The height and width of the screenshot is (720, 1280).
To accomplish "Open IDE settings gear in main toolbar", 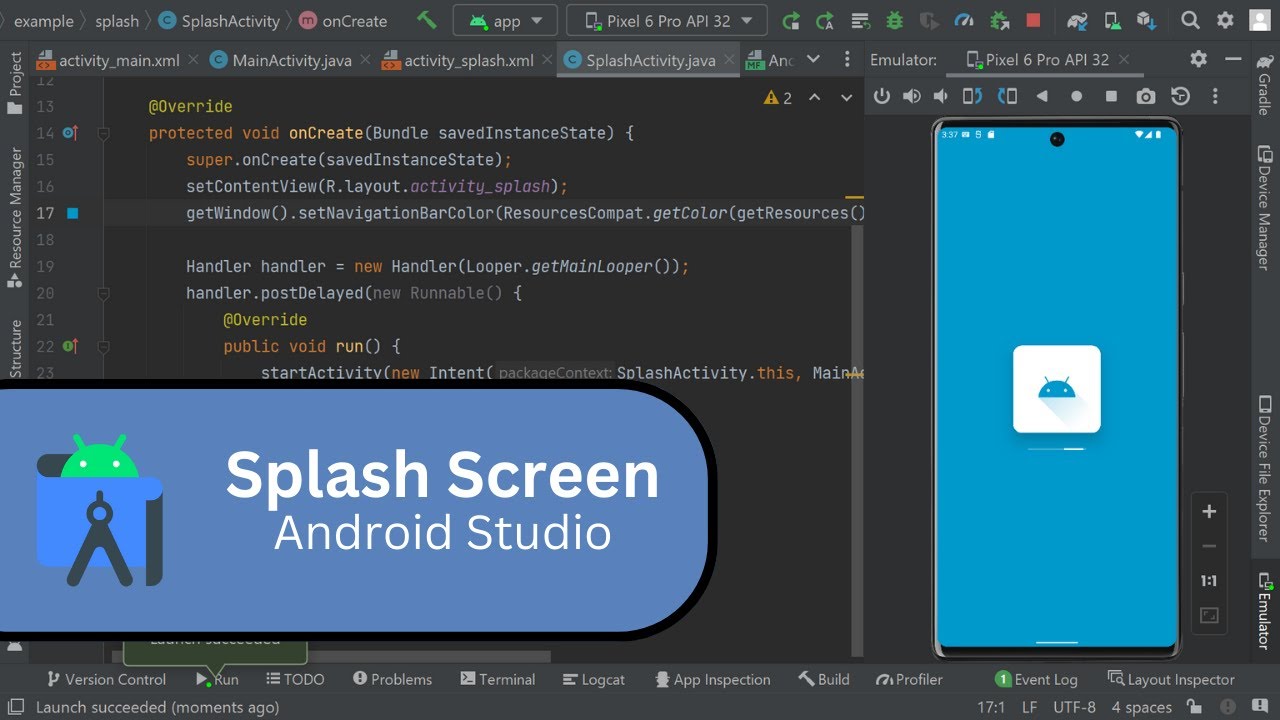I will pos(1225,20).
